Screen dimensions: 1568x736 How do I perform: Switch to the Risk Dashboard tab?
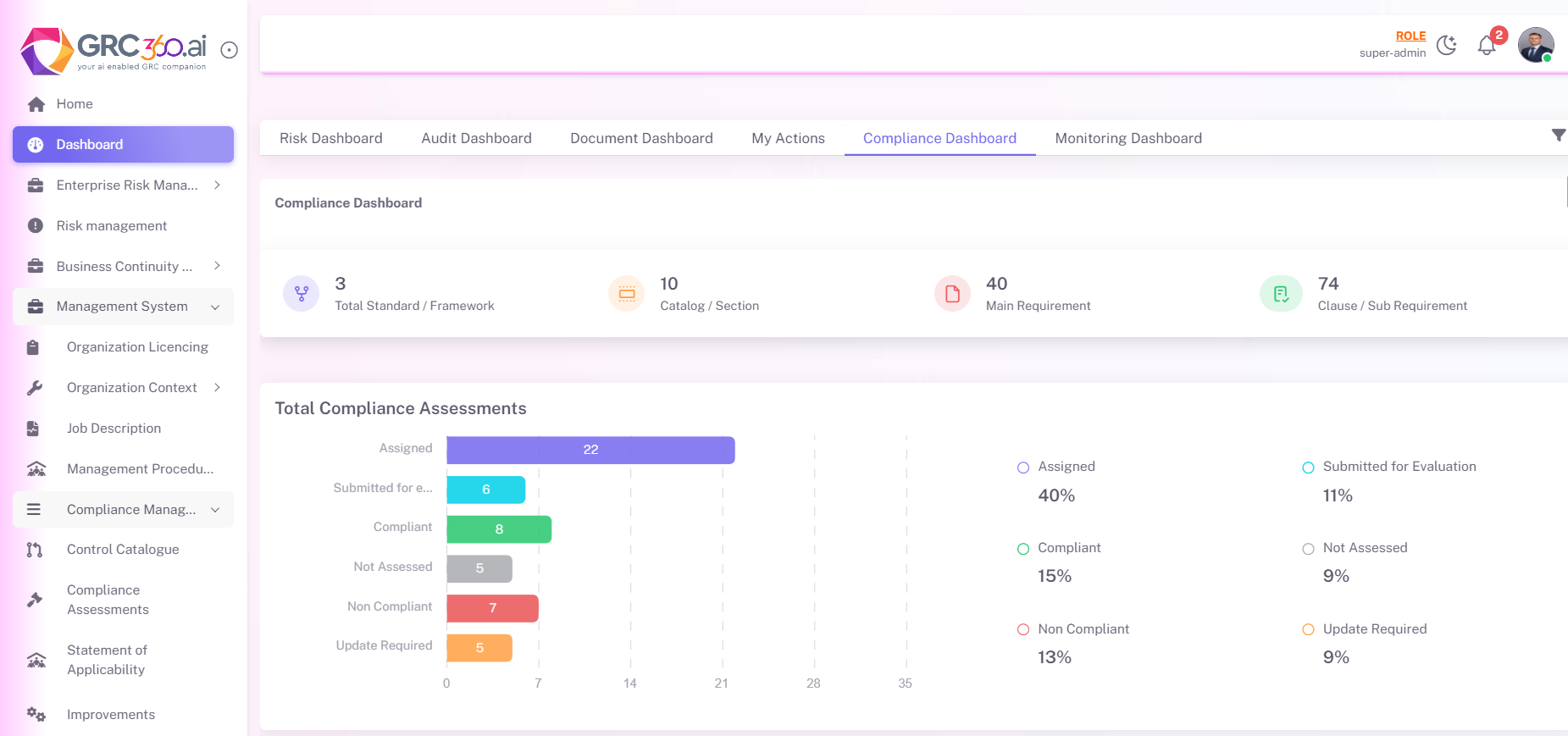tap(330, 138)
